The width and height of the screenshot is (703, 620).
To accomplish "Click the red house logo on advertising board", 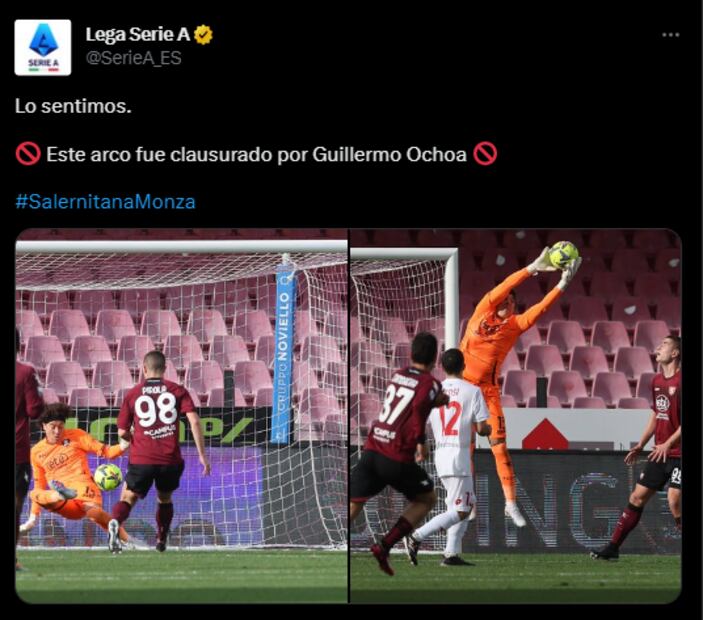I will (545, 434).
